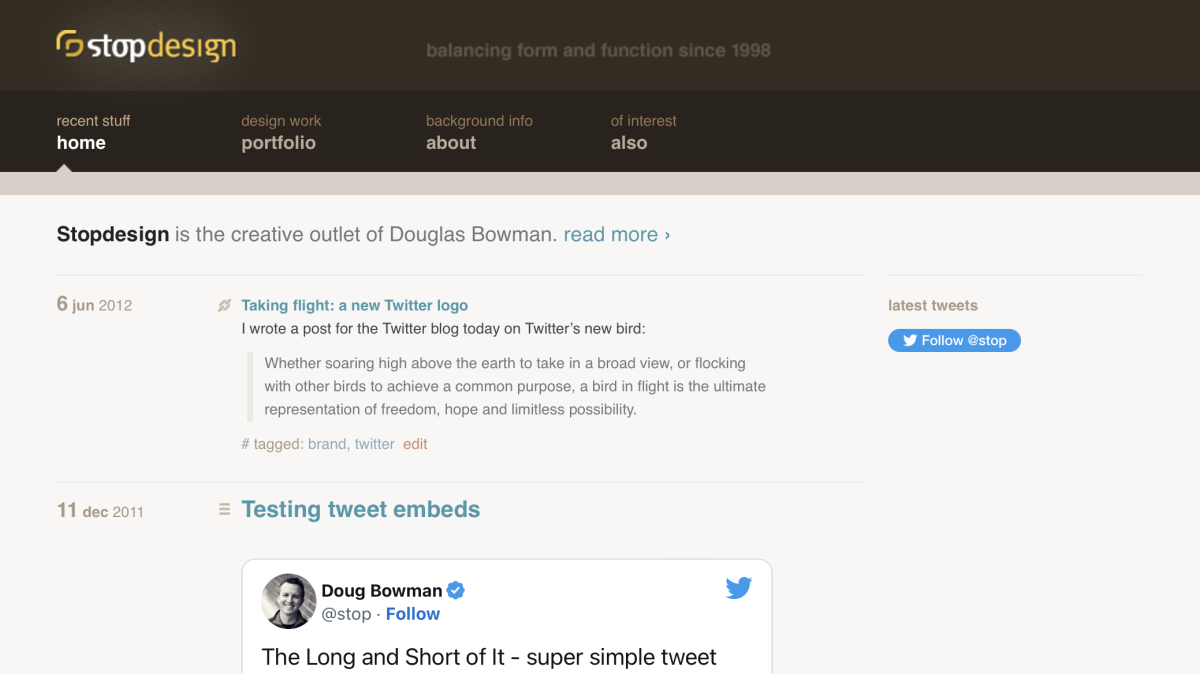Click the verified badge next to Doug Bowman
The width and height of the screenshot is (1200, 674).
click(x=455, y=590)
